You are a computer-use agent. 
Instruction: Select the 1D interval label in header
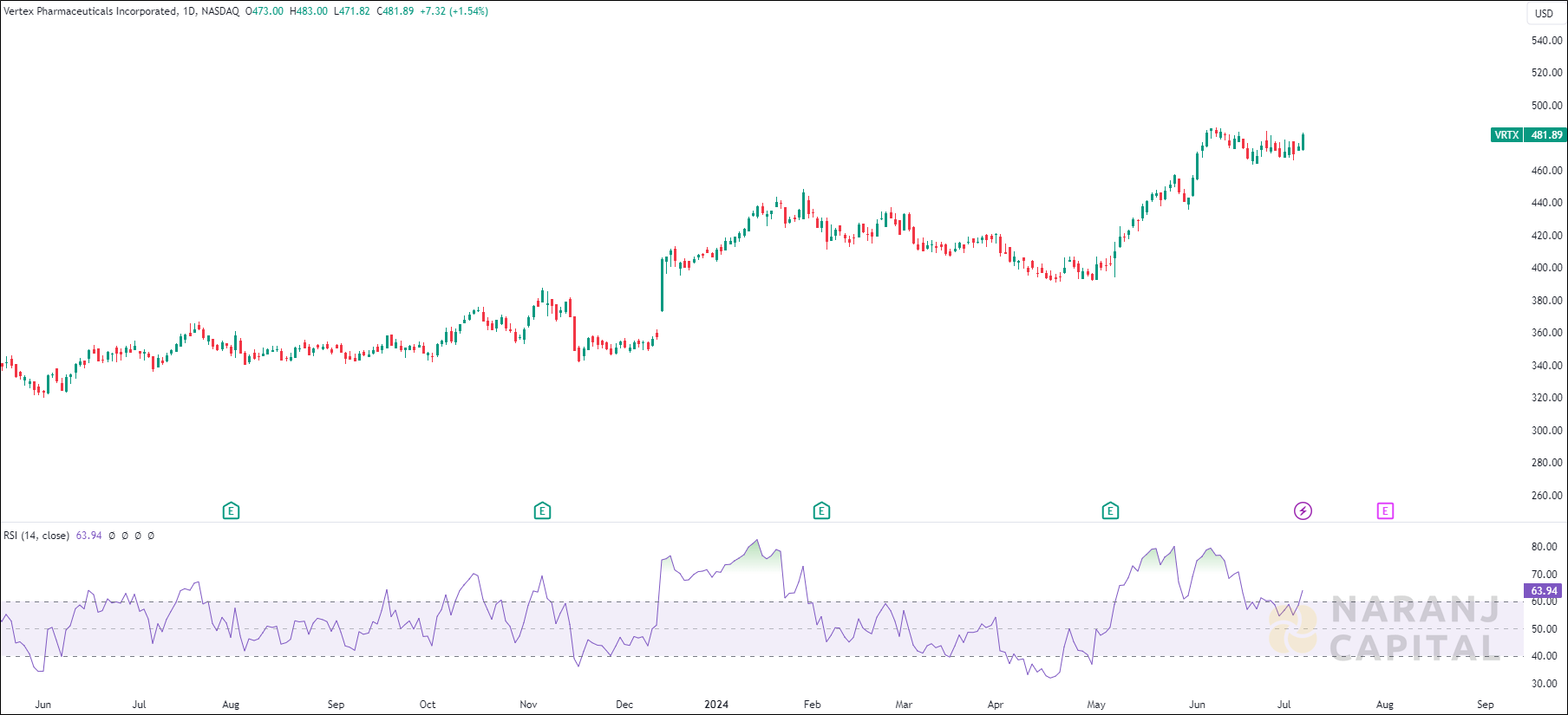click(x=189, y=11)
